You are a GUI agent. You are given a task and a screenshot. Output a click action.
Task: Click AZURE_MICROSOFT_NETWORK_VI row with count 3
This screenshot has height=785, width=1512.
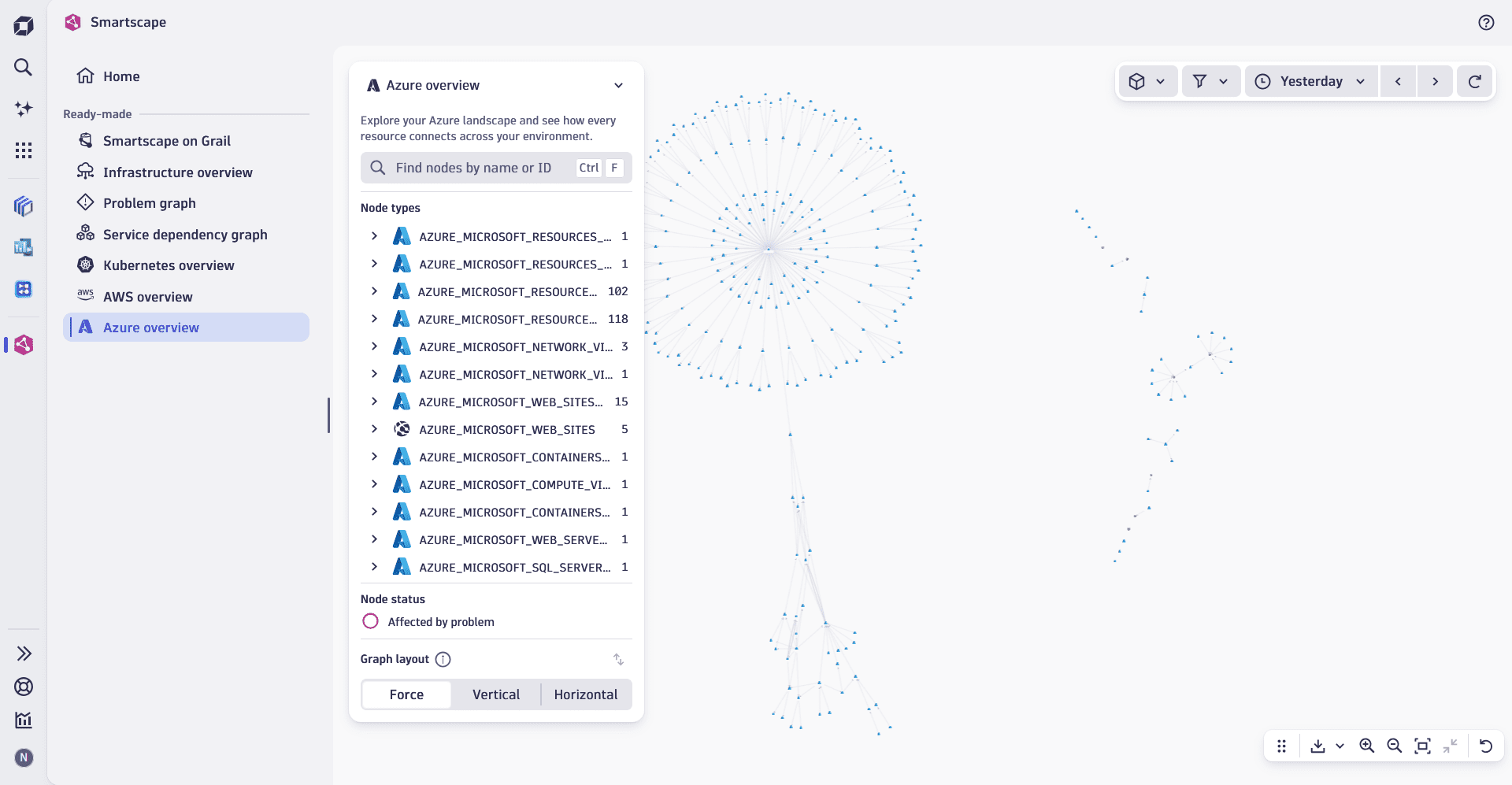(x=496, y=346)
